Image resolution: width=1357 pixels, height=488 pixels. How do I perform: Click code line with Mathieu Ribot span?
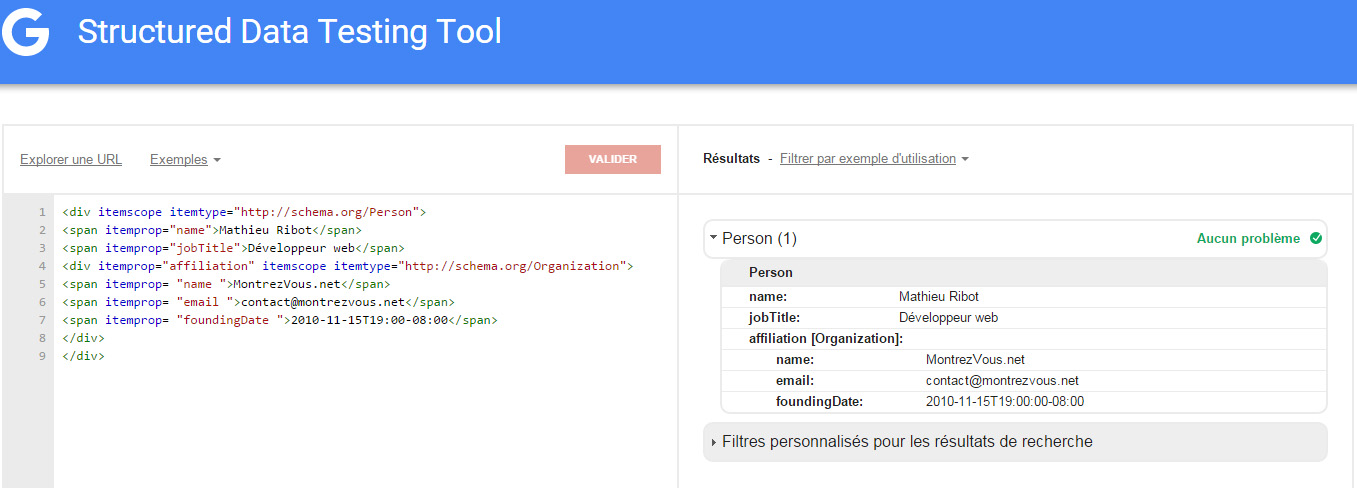[x=212, y=230]
